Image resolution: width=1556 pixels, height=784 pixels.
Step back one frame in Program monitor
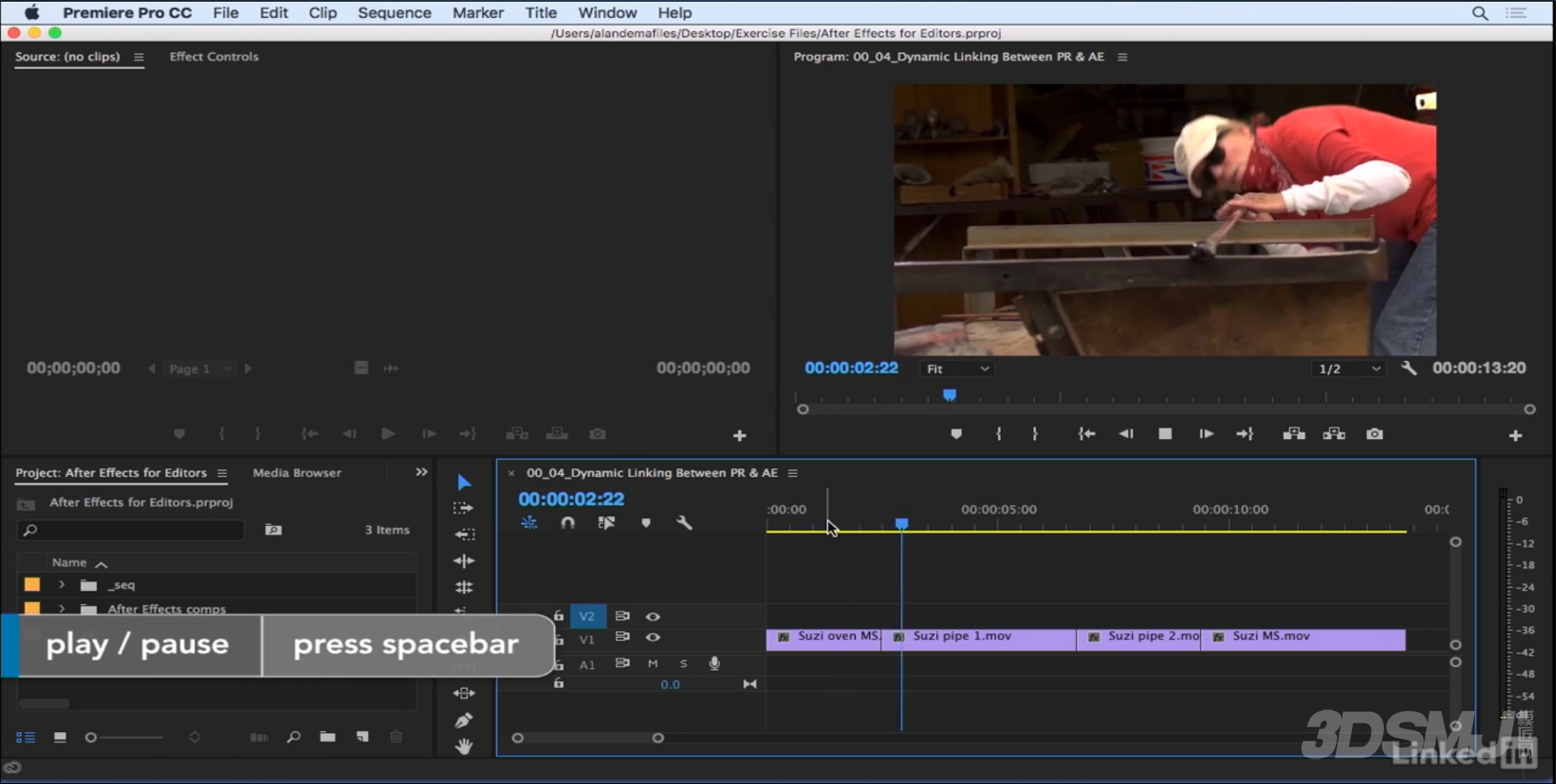coord(1126,434)
